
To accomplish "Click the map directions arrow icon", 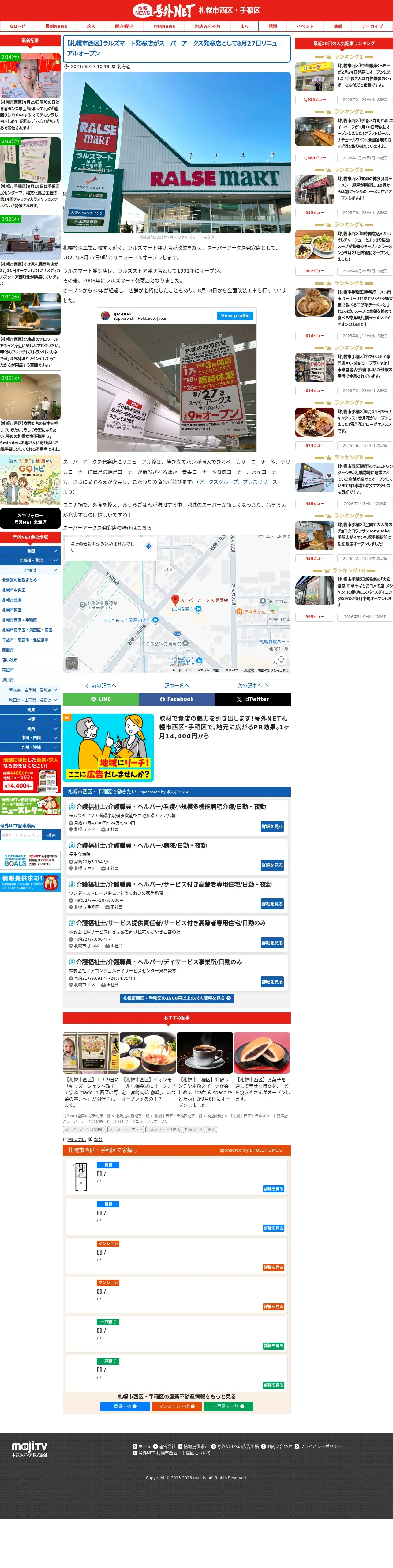I will click(148, 546).
